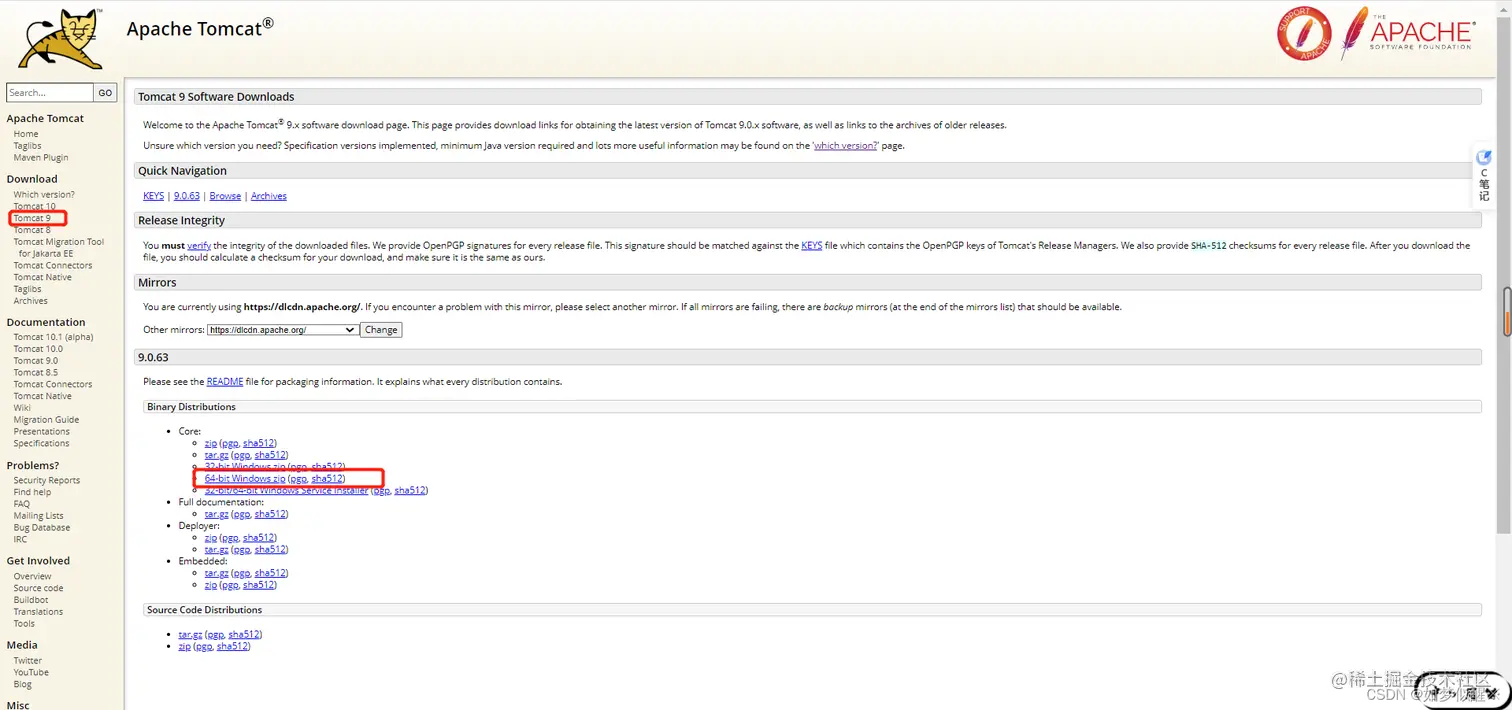Open the Specifications link

[42, 444]
